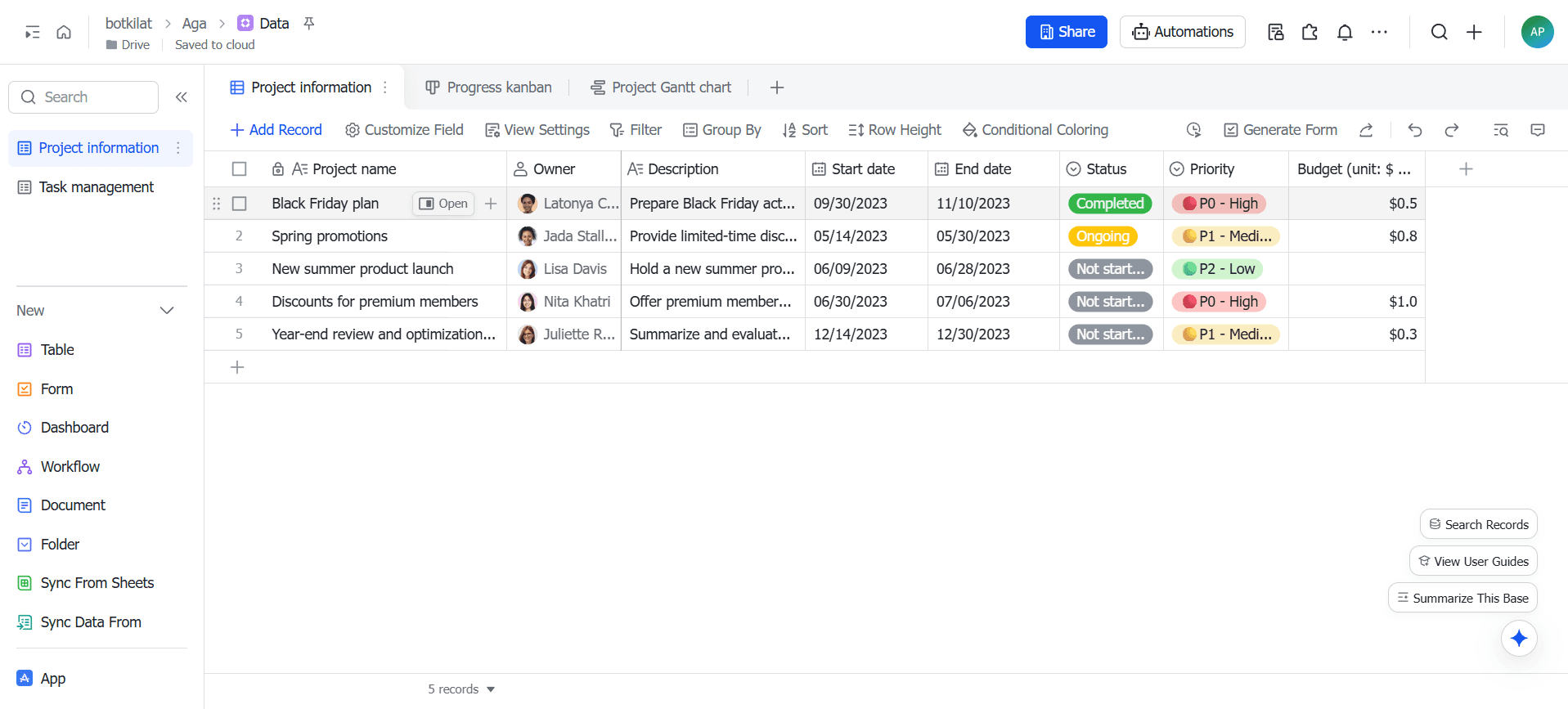The image size is (1568, 709).
Task: Click the home icon
Action: tap(64, 32)
